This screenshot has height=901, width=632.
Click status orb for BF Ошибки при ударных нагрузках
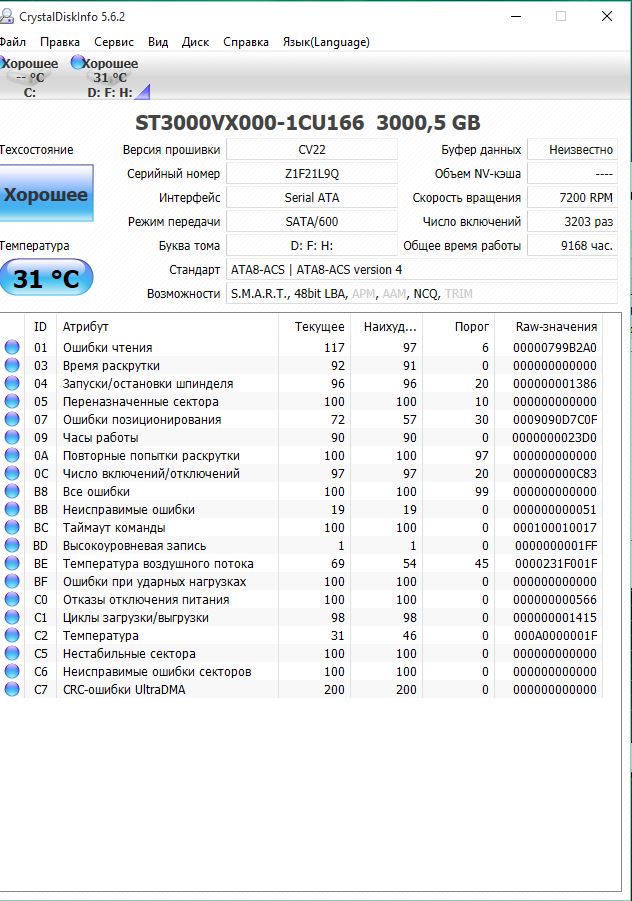click(12, 582)
